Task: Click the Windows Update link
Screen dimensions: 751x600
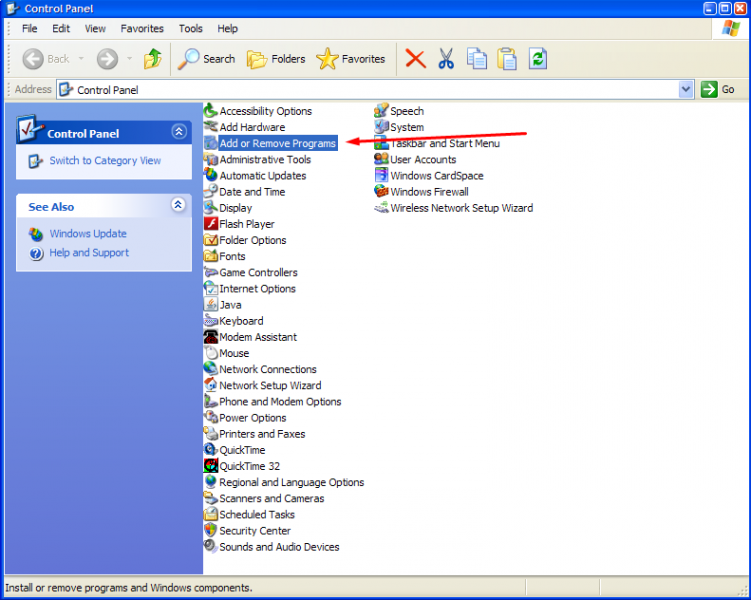Action: 88,234
